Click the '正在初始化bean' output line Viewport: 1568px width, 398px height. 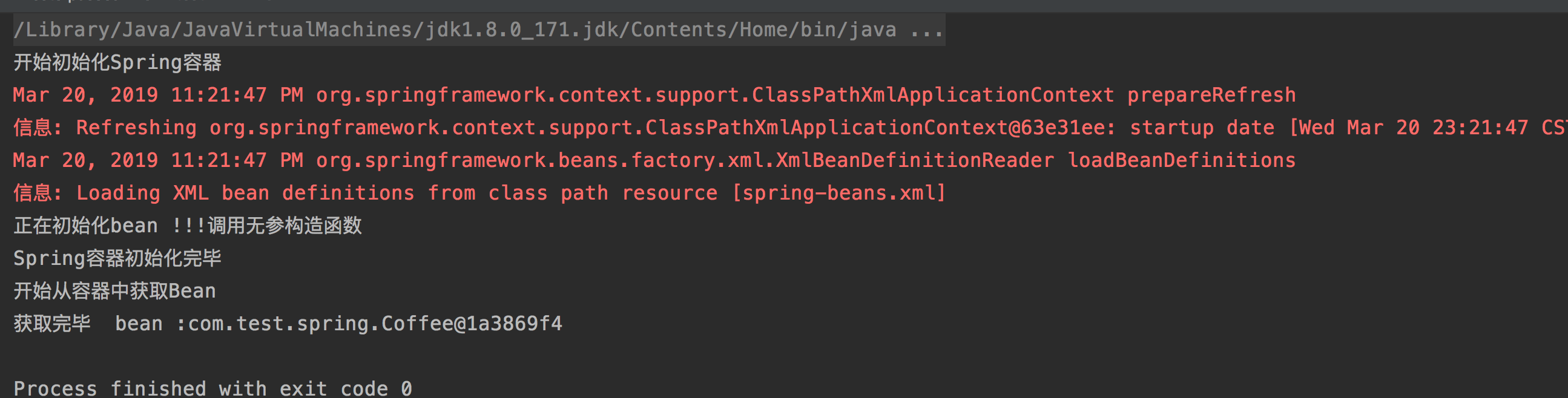86,226
